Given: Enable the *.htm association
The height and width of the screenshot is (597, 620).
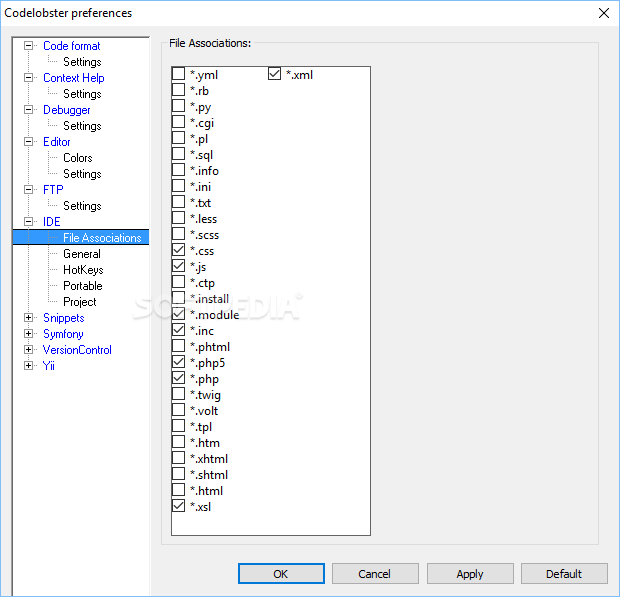Looking at the screenshot, I should pyautogui.click(x=178, y=442).
